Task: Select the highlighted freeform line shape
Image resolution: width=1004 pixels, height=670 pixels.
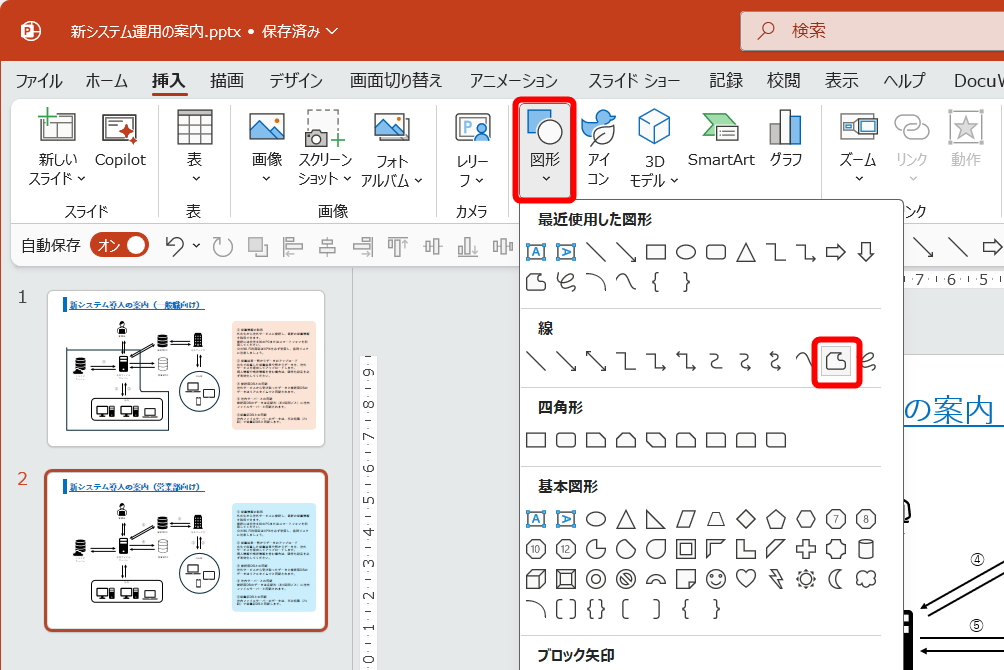Action: pyautogui.click(x=837, y=361)
